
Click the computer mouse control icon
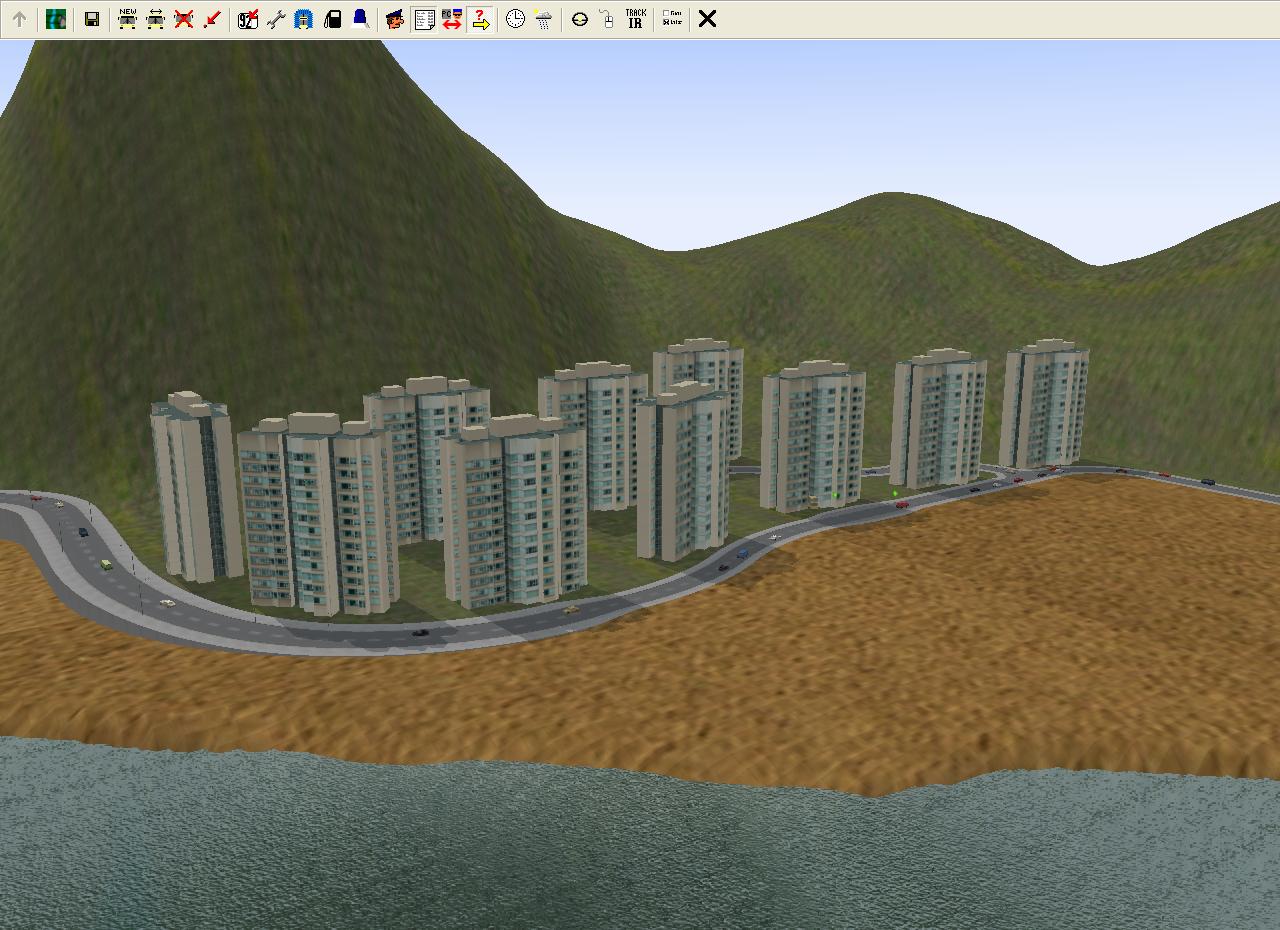607,19
